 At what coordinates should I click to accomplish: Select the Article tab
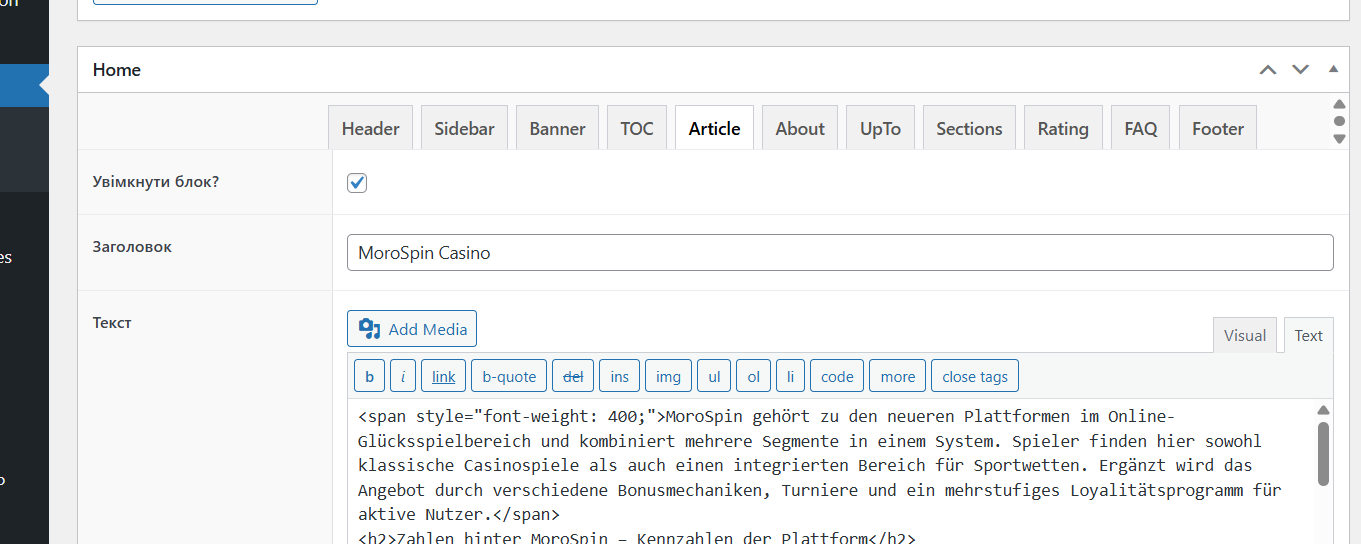(x=714, y=128)
